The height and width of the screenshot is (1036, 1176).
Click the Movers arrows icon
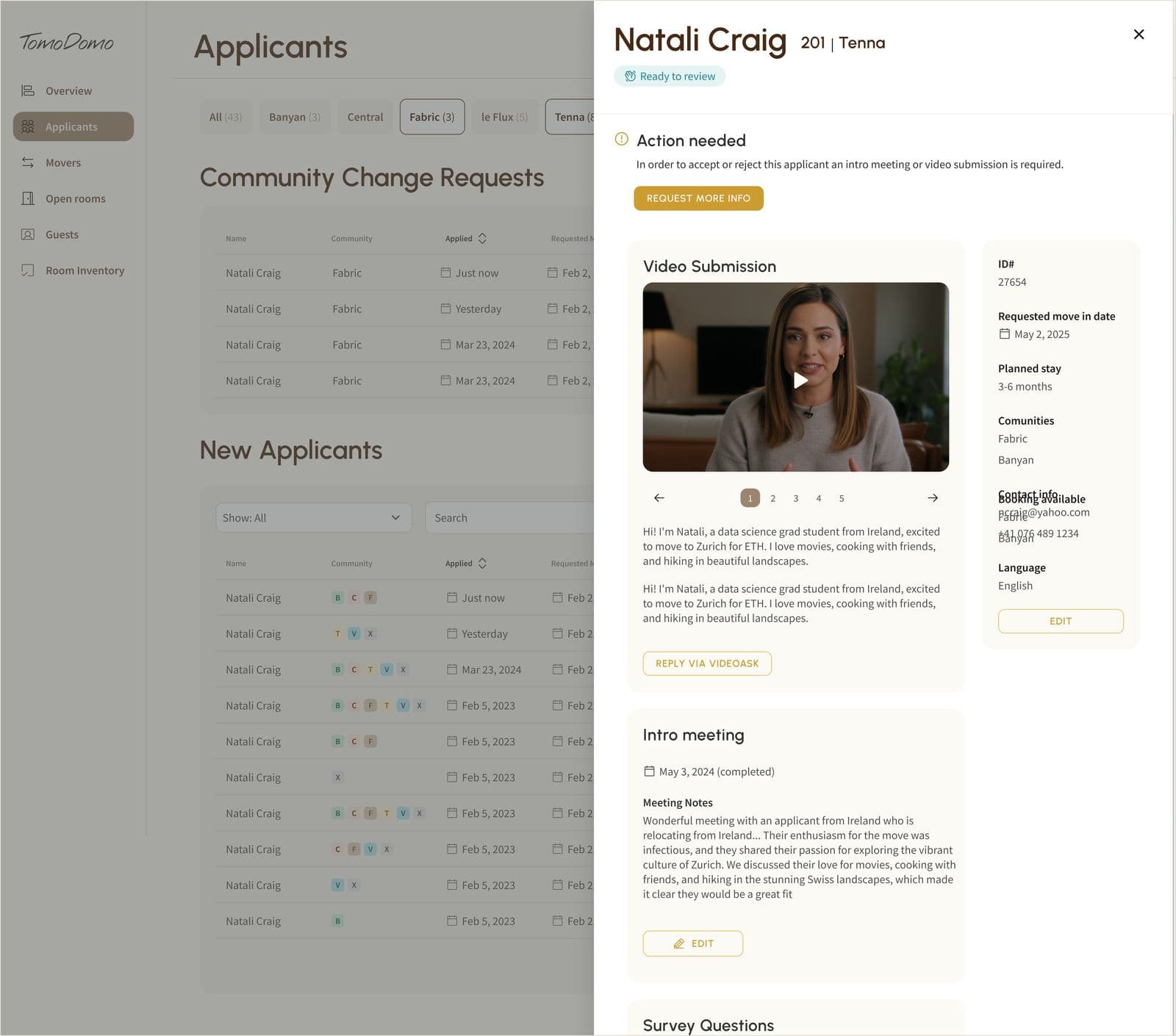coord(28,162)
